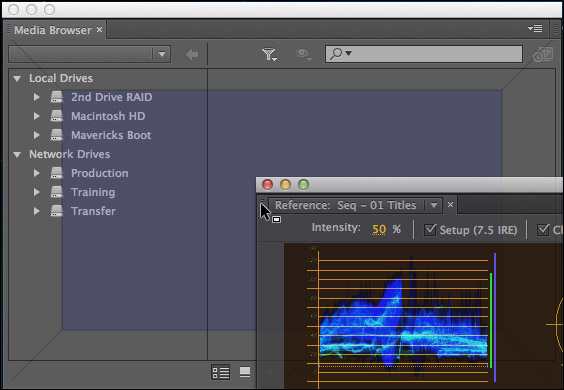Select the Macintosh HD row
Screen dimensions: 564x390
108,116
